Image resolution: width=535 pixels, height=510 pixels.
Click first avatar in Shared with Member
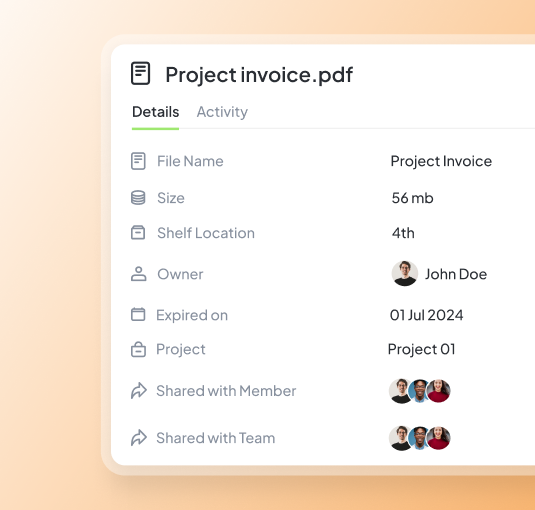tap(400, 391)
